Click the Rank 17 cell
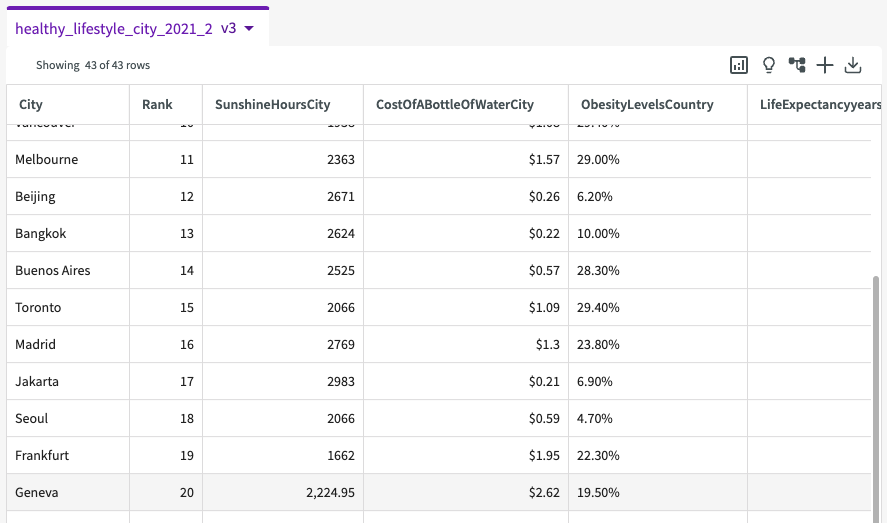887x523 pixels. tap(166, 382)
